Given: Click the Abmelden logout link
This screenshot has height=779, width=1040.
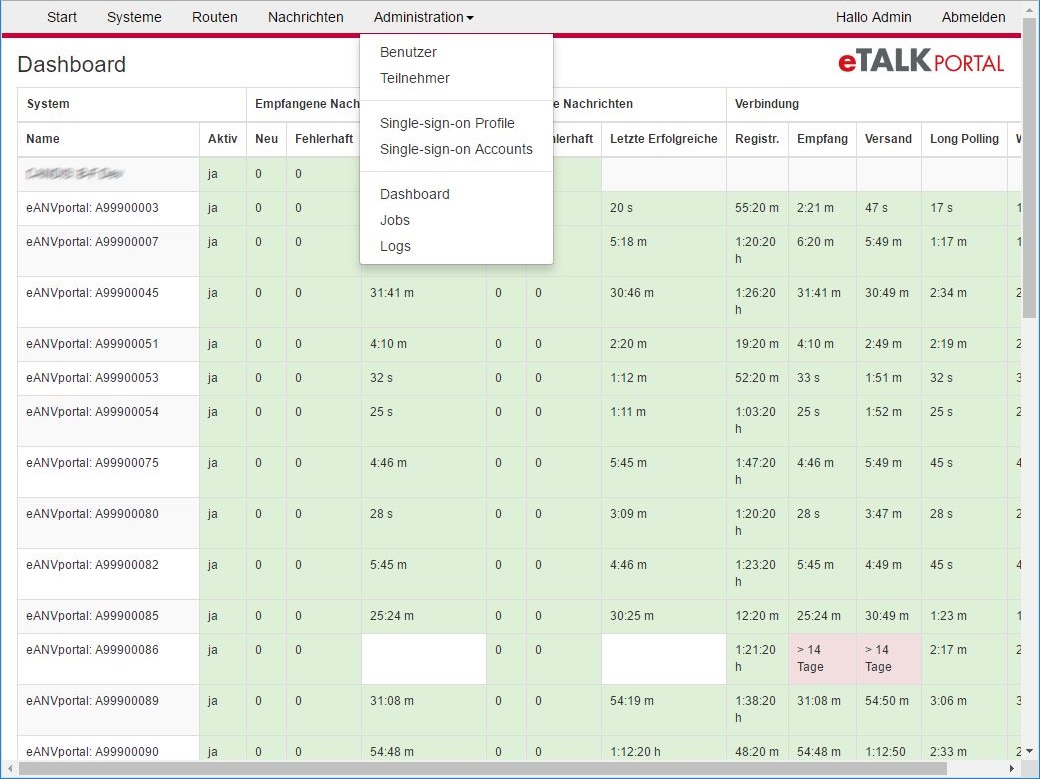Looking at the screenshot, I should [973, 17].
